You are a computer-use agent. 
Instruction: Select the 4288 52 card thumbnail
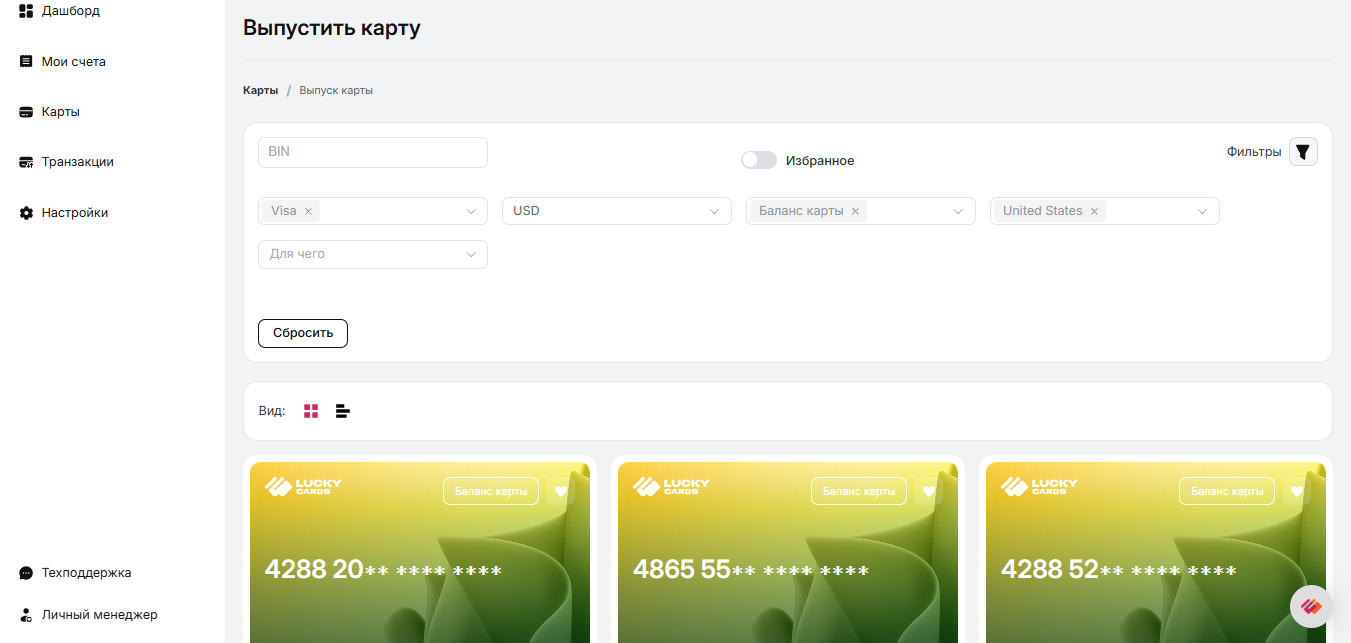(x=1156, y=552)
